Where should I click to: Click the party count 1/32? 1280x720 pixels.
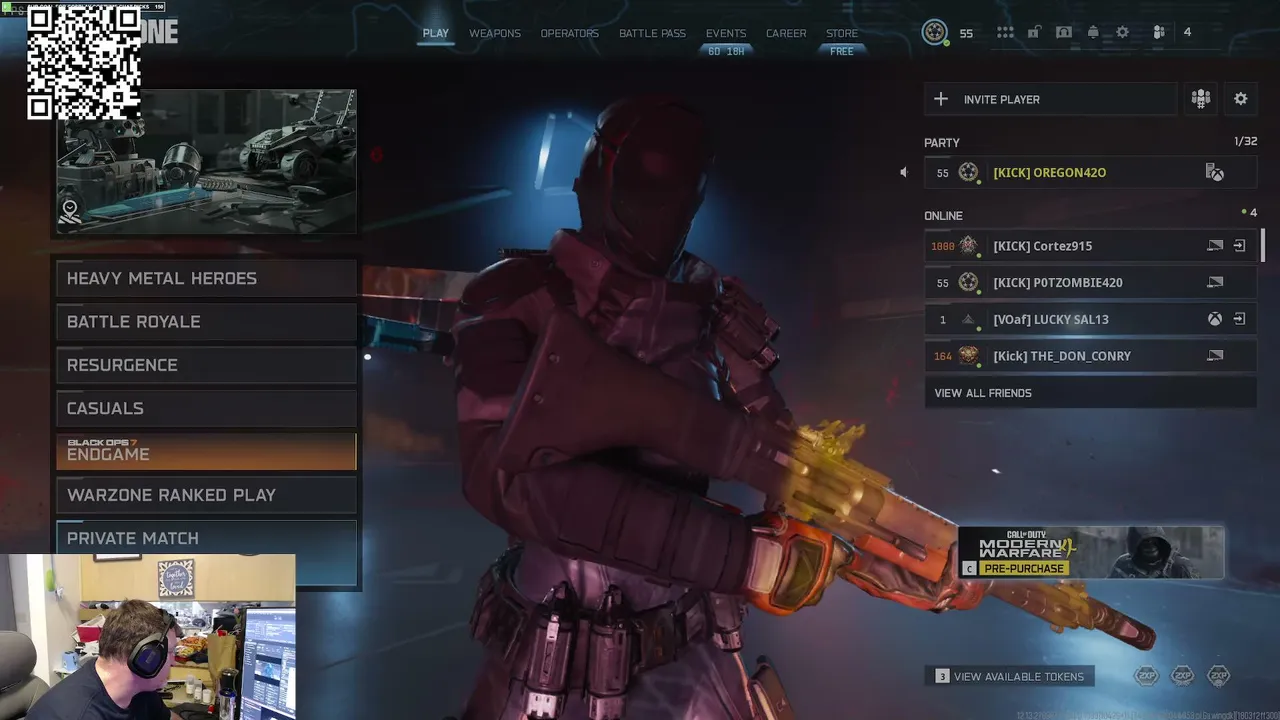click(x=1245, y=142)
